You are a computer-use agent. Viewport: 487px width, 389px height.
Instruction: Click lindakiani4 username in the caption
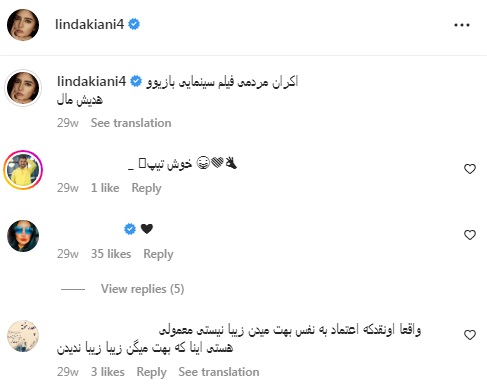(x=91, y=81)
